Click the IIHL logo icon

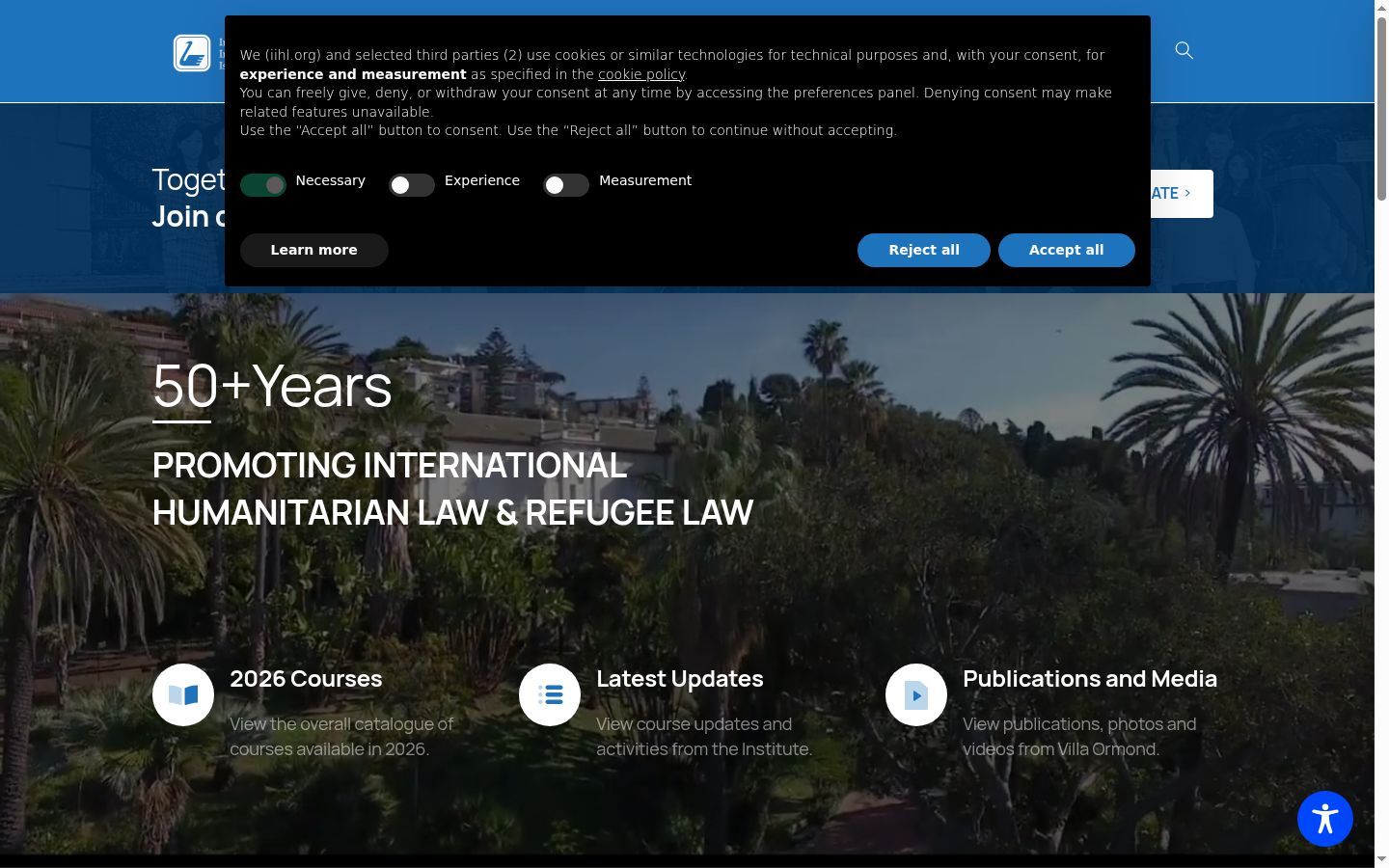(x=192, y=53)
